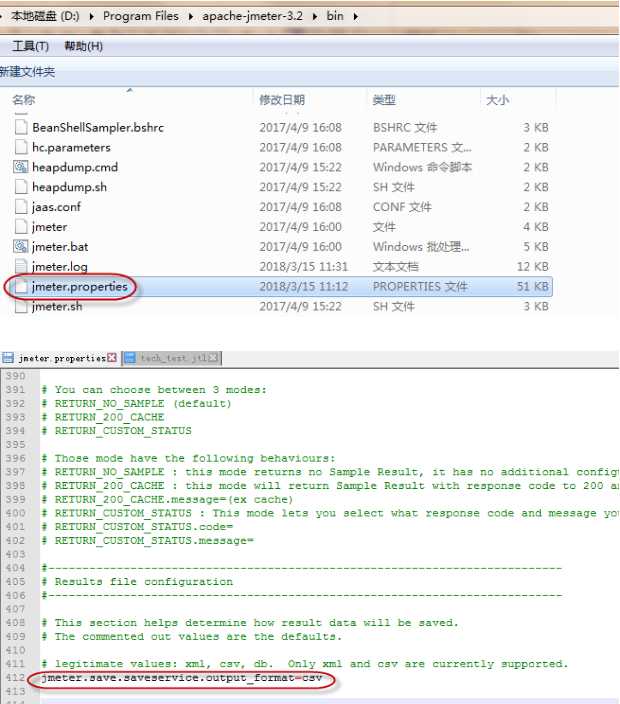Click the BeanShellSampler.bshrc file icon
Screen dimensions: 620x704
coord(21,128)
